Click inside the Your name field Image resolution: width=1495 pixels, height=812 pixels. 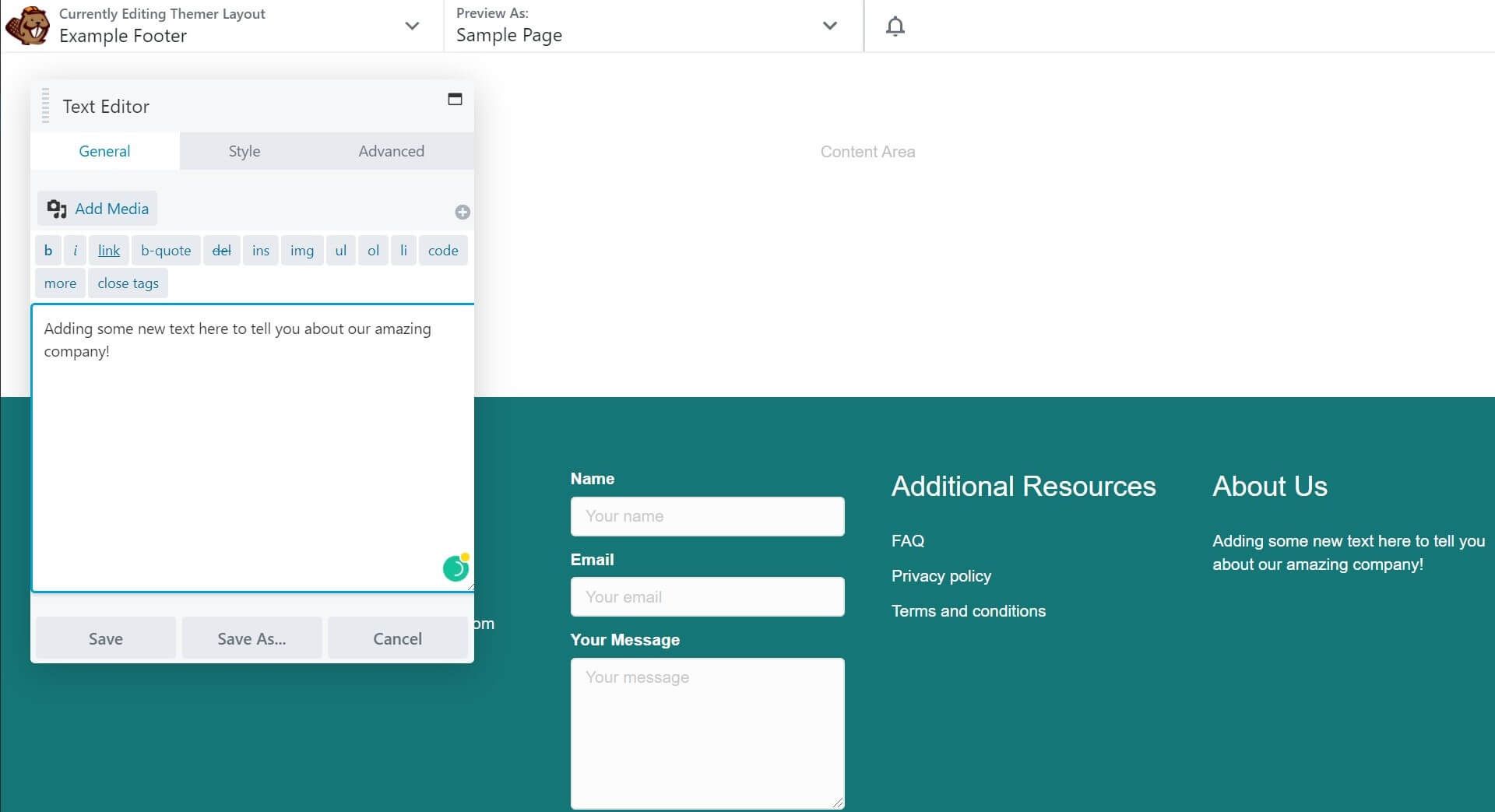tap(706, 516)
